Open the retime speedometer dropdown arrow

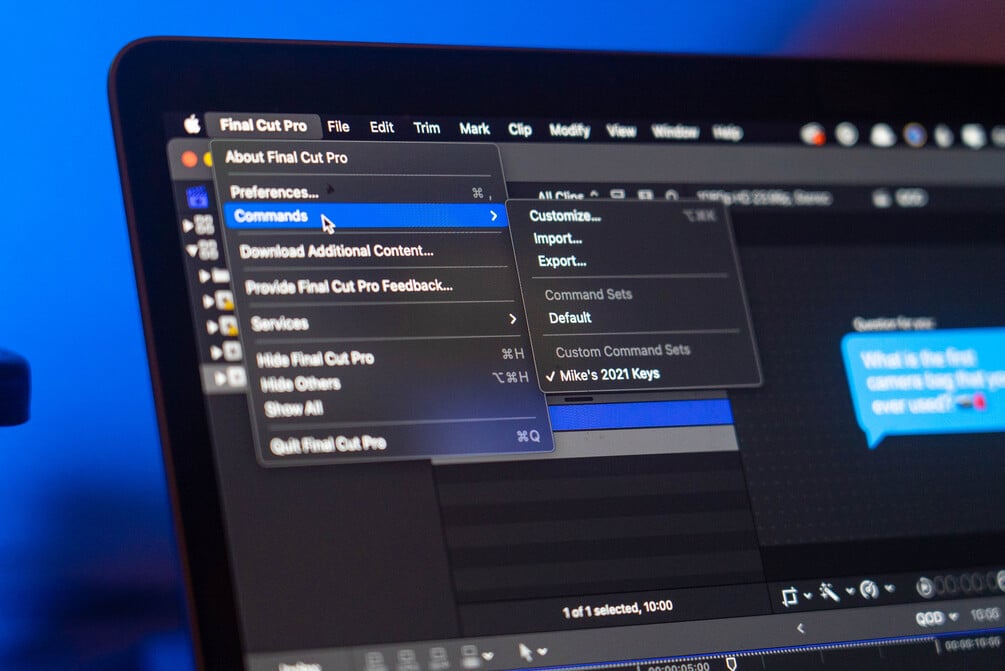[x=889, y=587]
